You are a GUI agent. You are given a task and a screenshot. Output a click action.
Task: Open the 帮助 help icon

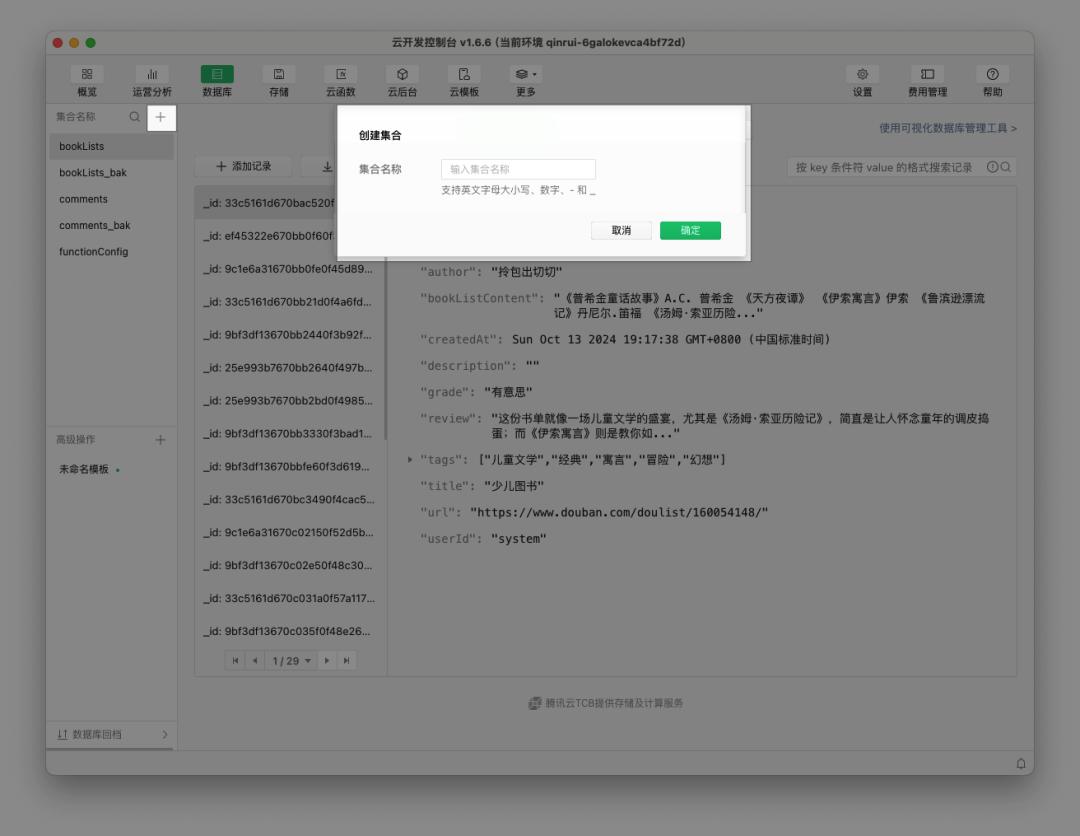993,81
